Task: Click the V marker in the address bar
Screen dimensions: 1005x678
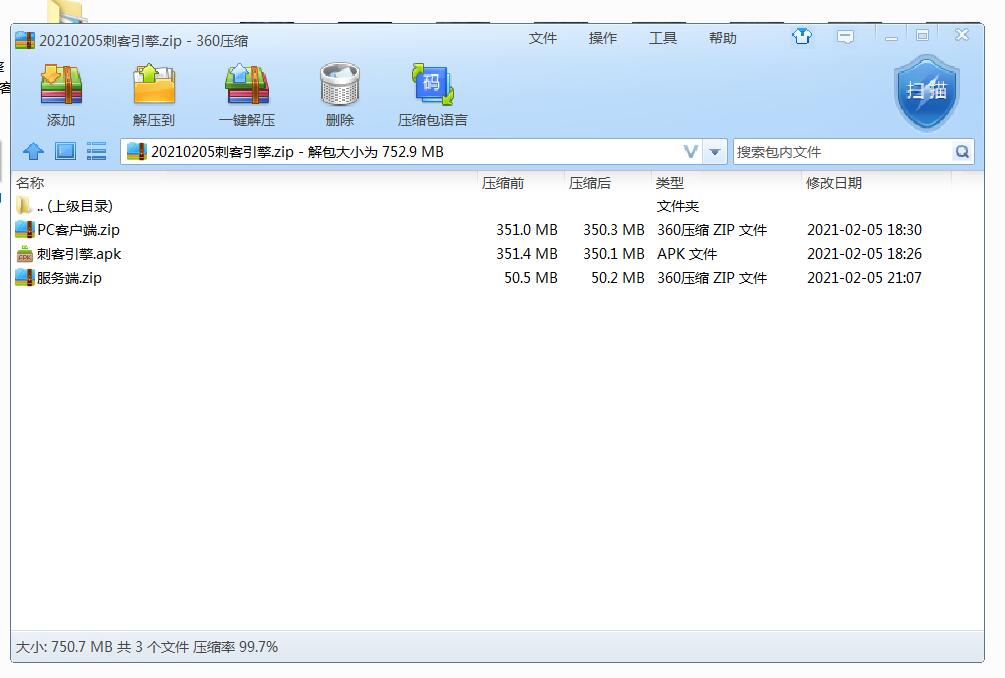Action: (x=690, y=152)
